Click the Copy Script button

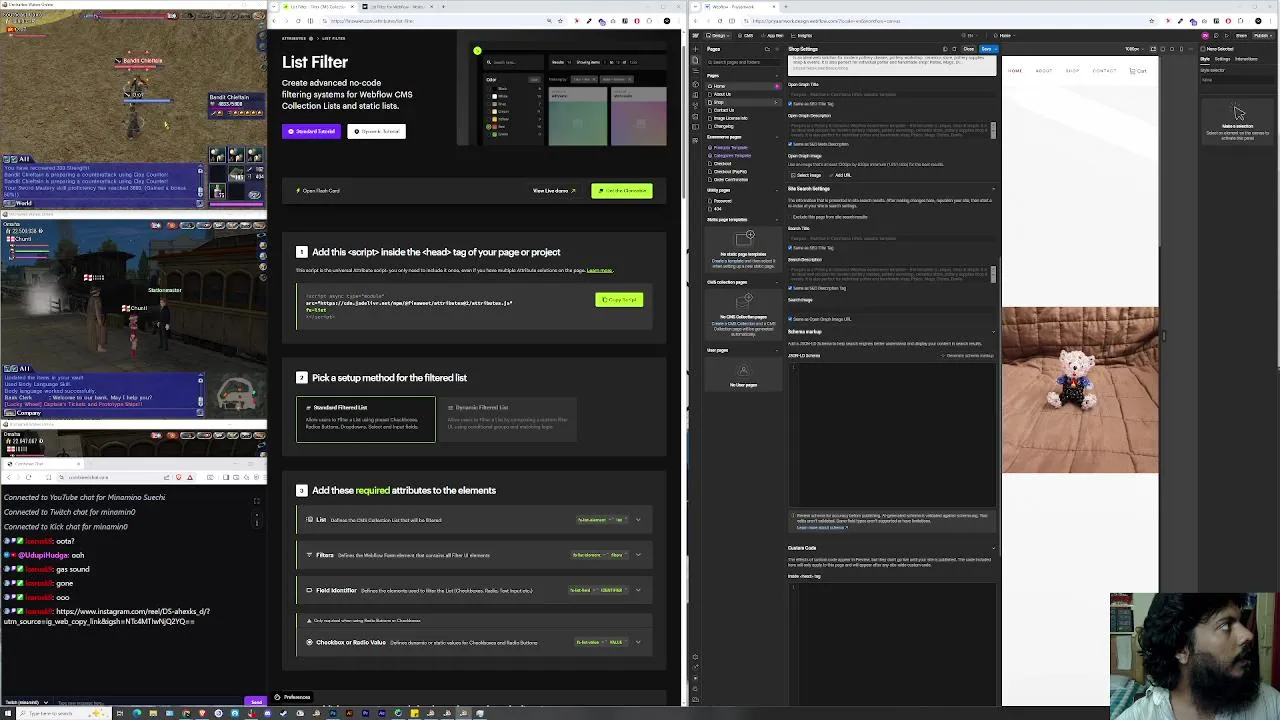(619, 299)
